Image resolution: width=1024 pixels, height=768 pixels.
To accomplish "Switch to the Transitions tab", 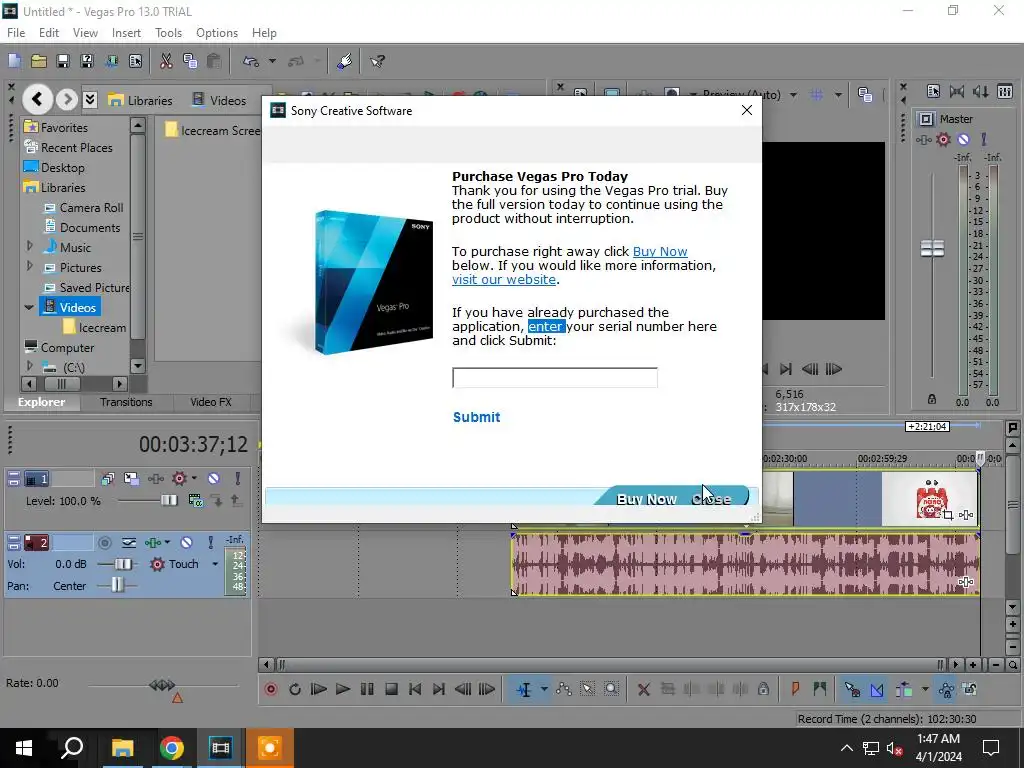I will tap(126, 402).
